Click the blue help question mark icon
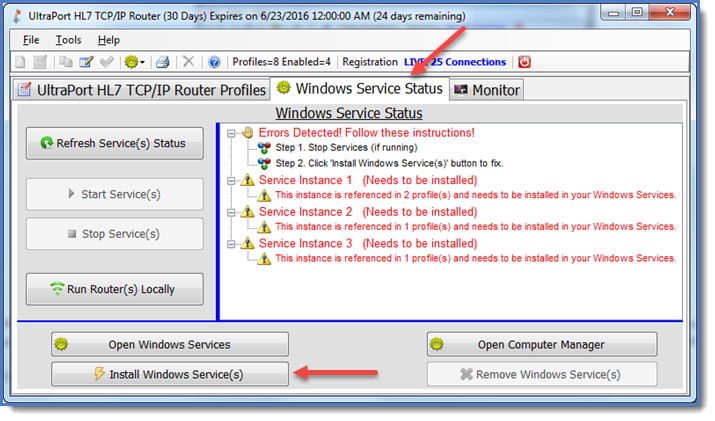The width and height of the screenshot is (715, 421). coord(214,62)
